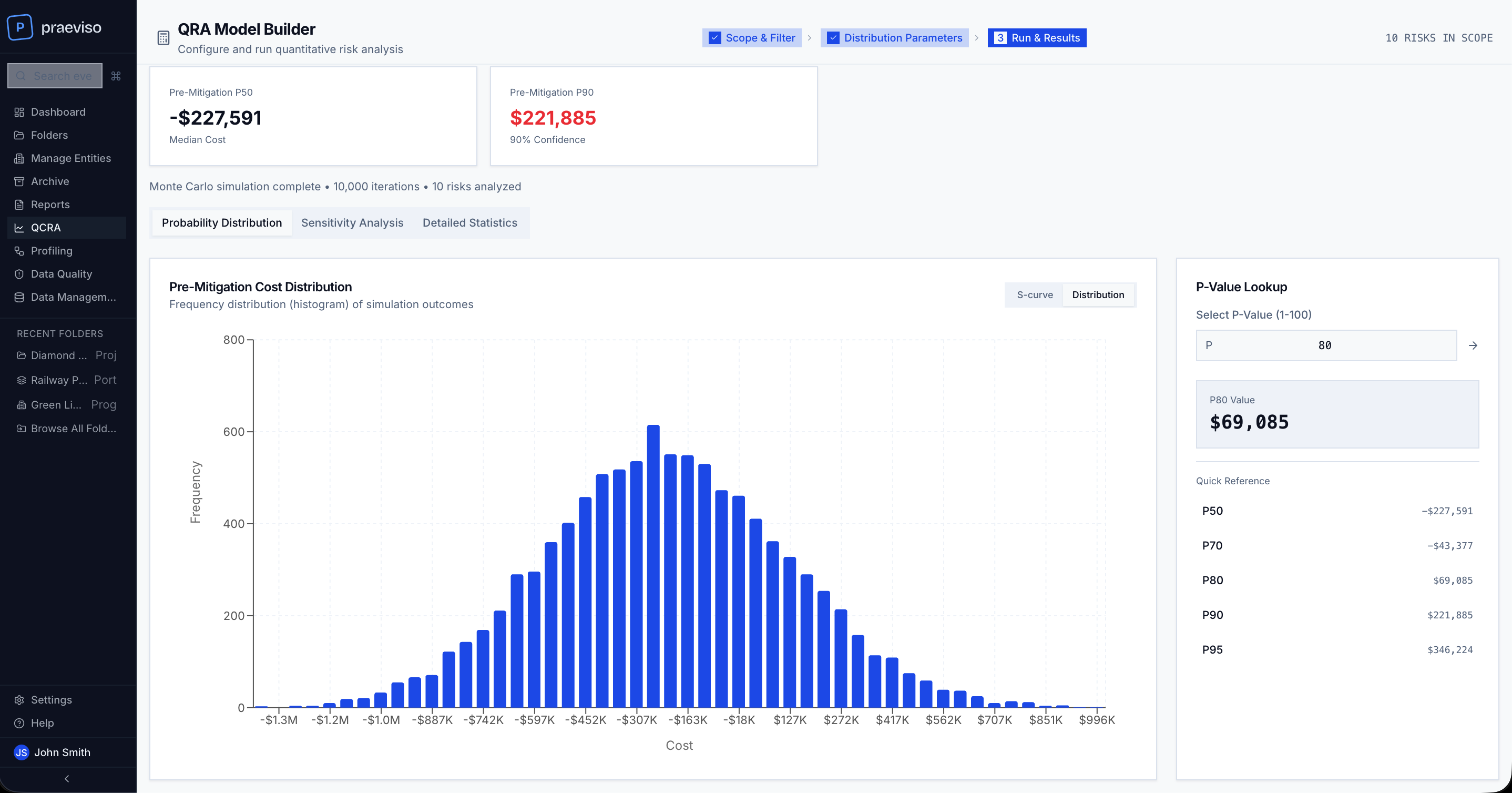Click the P-value number input field
The height and width of the screenshot is (794, 1512).
1325,345
